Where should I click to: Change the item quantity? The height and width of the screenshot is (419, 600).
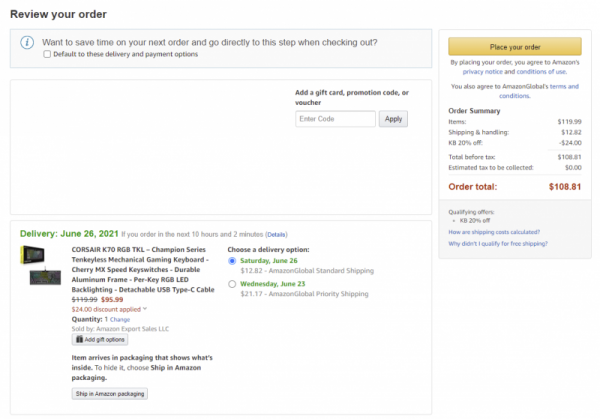coord(120,320)
